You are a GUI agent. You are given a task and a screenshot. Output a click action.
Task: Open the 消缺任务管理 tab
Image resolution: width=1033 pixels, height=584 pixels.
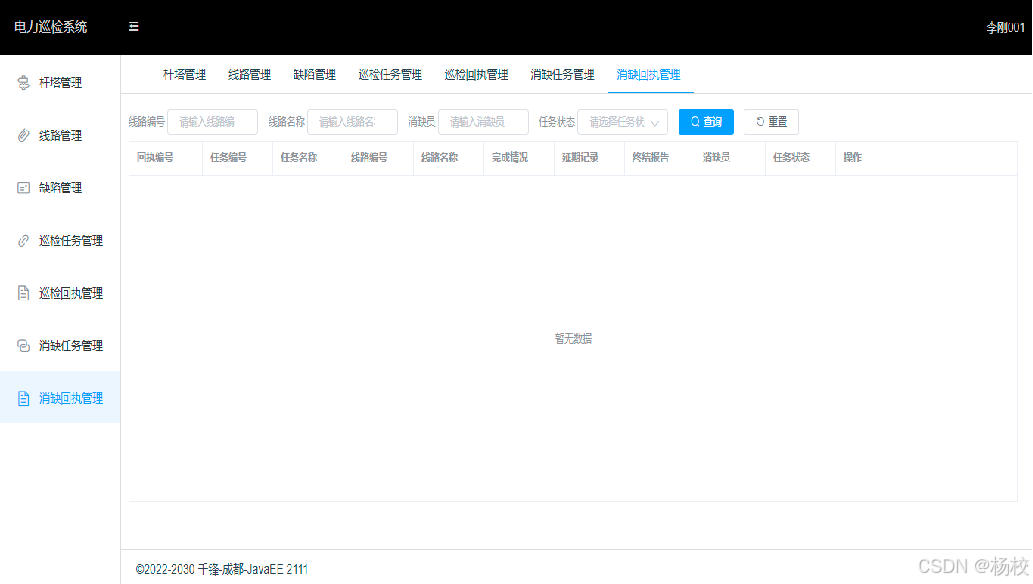561,74
